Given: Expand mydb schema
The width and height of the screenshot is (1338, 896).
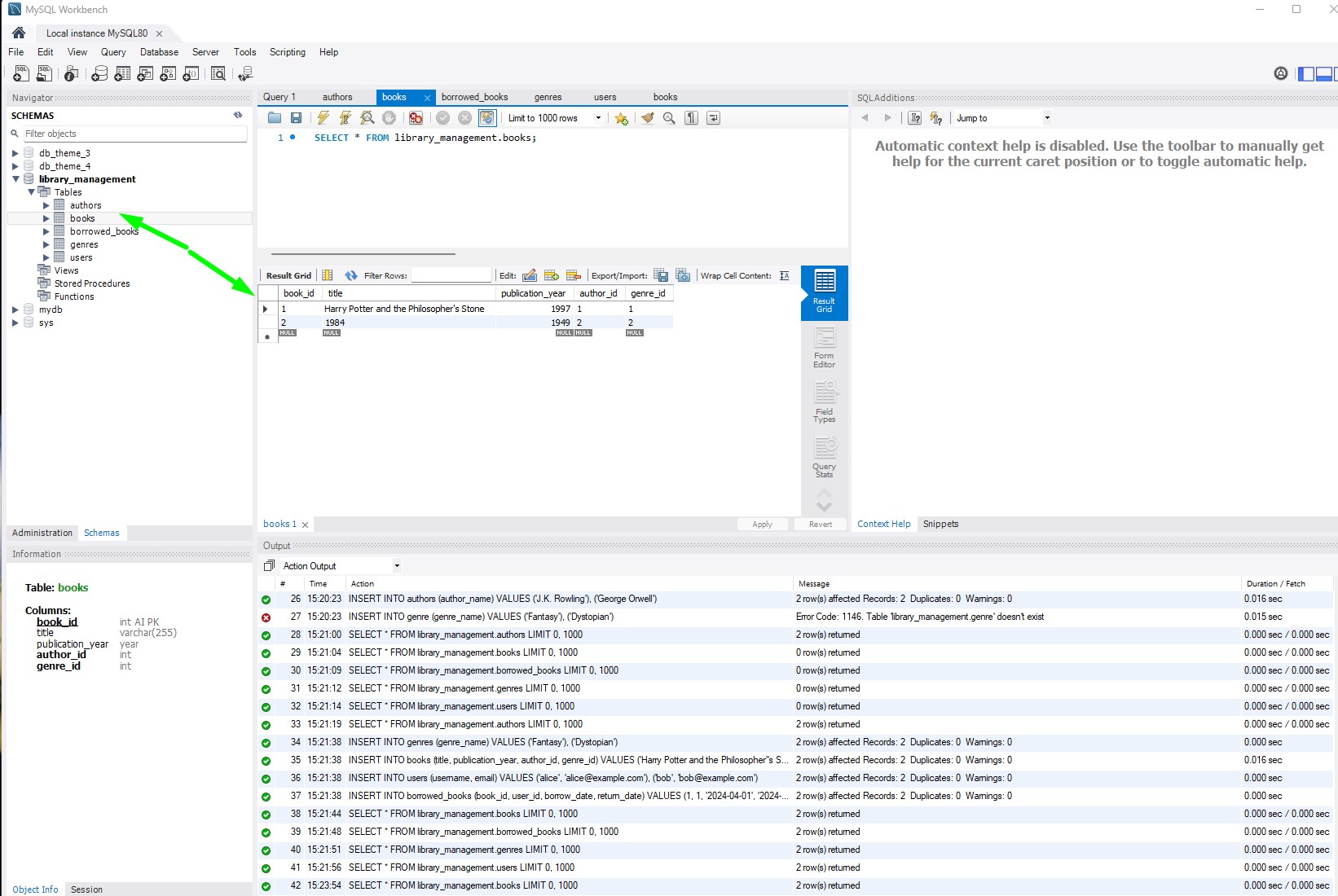Looking at the screenshot, I should tap(15, 310).
